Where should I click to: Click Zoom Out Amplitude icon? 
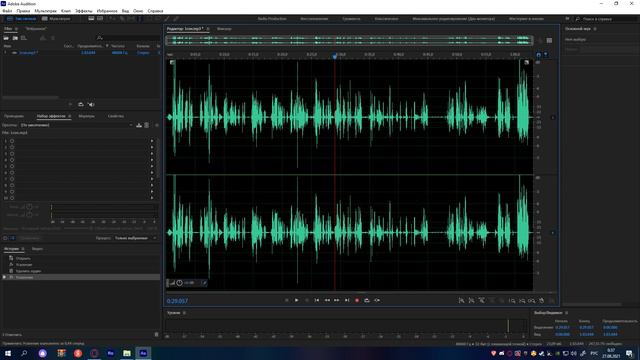[x=471, y=301]
